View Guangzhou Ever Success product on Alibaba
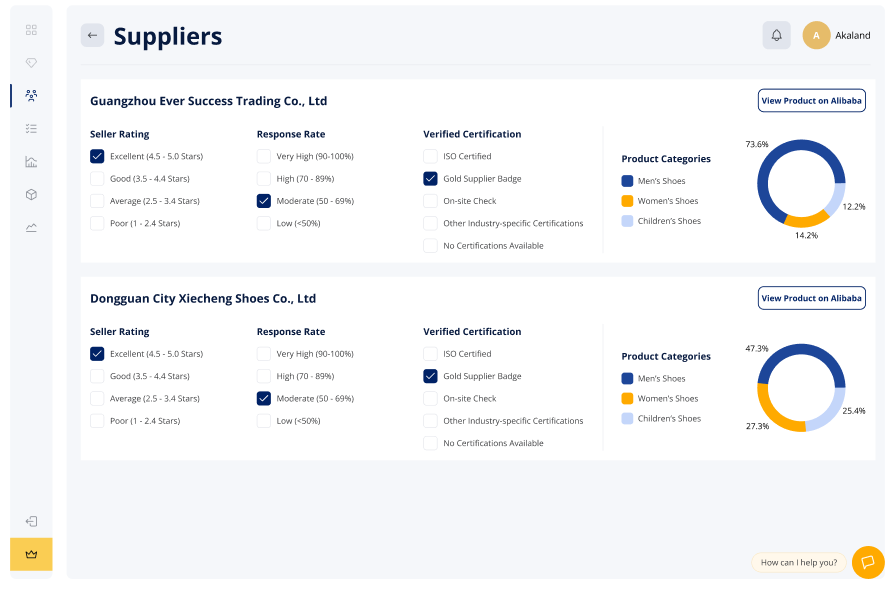The width and height of the screenshot is (896, 590). point(811,100)
